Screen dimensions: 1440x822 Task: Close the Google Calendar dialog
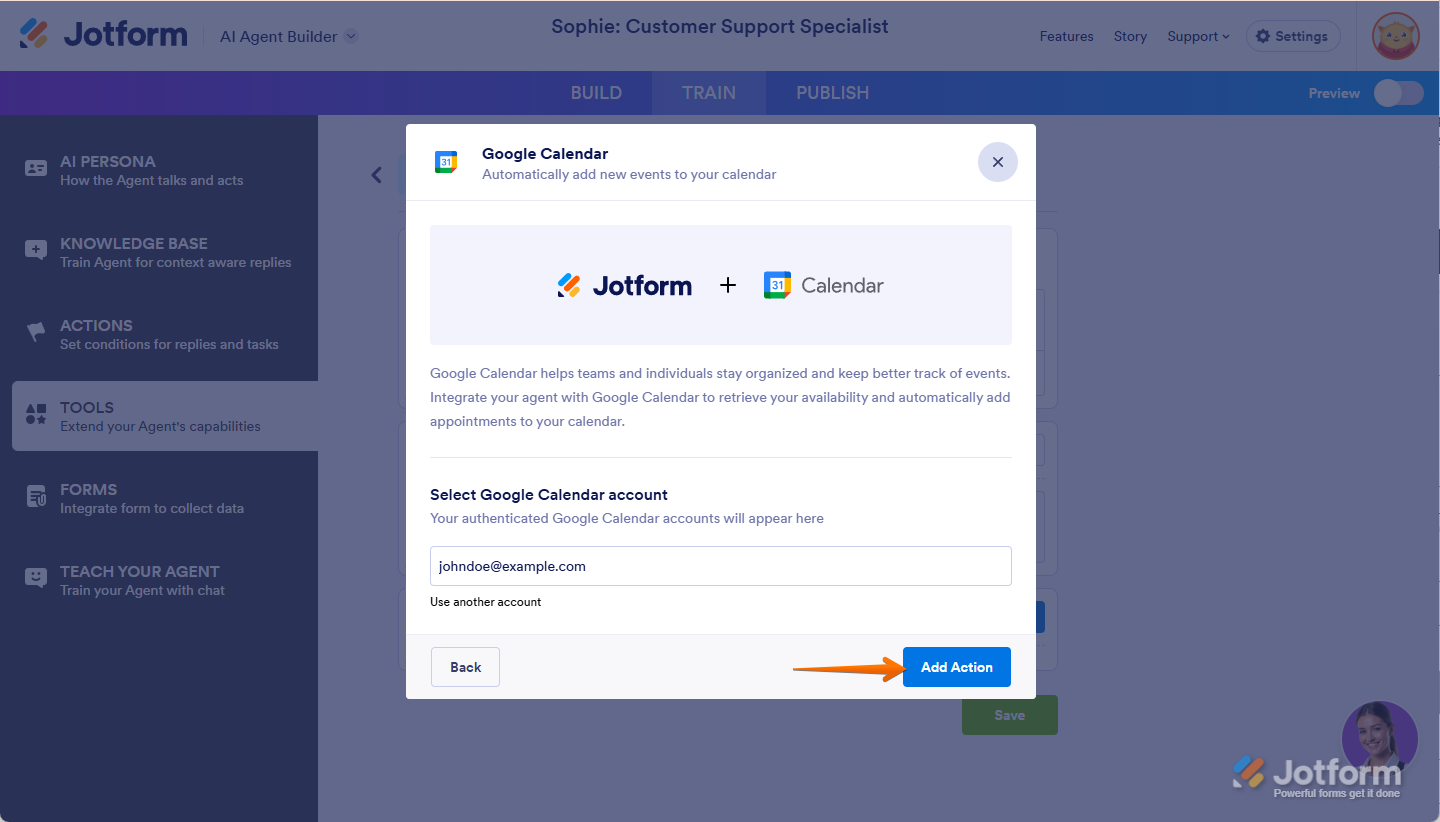pos(997,162)
